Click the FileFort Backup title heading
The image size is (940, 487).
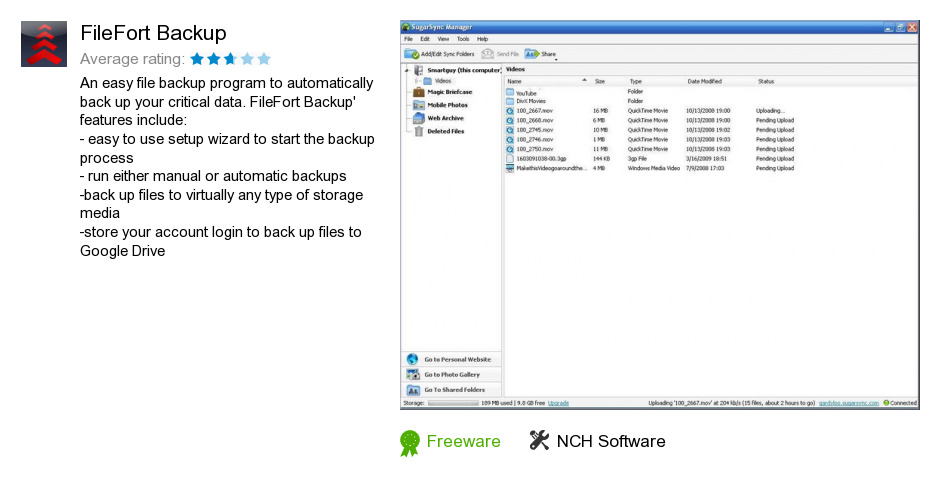click(153, 33)
